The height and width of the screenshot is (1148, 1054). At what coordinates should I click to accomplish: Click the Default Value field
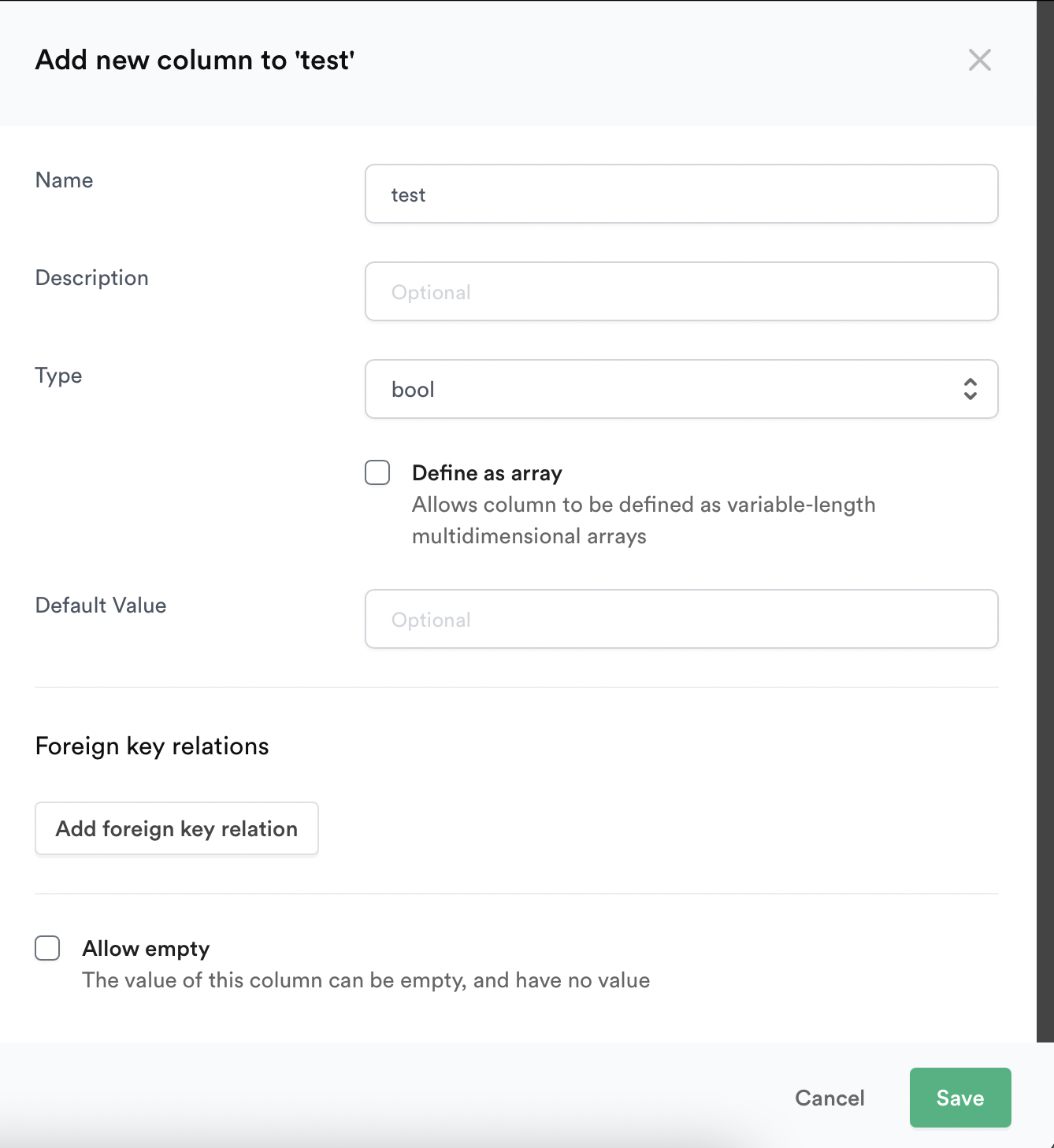tap(681, 619)
